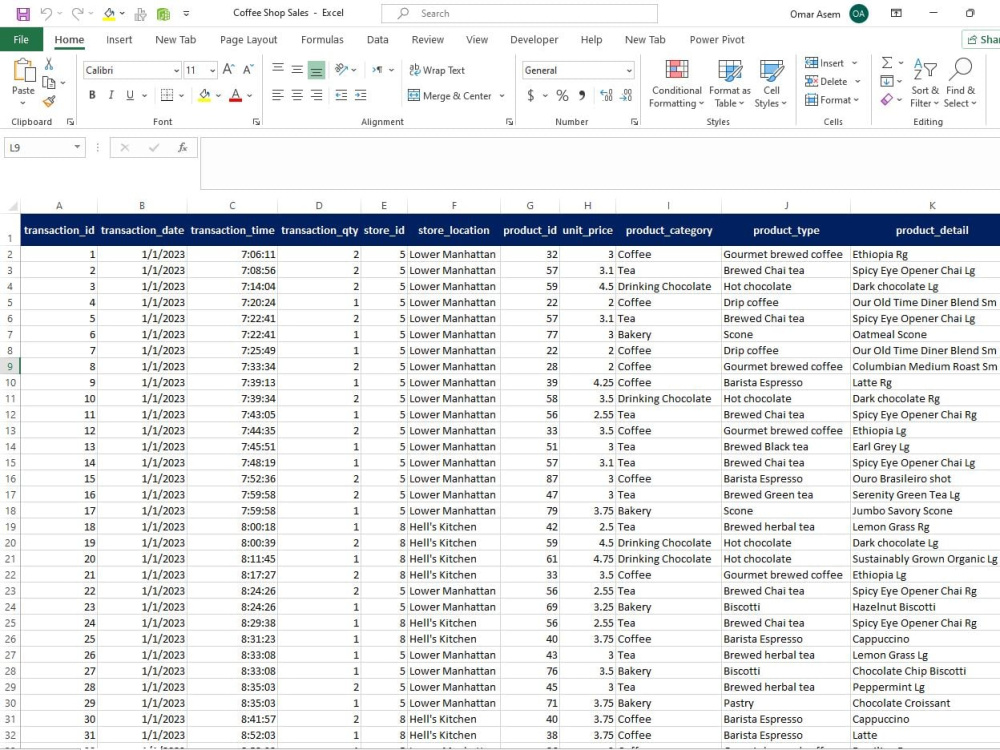Click Merge & Center button
Image resolution: width=1000 pixels, height=750 pixels.
[x=450, y=96]
